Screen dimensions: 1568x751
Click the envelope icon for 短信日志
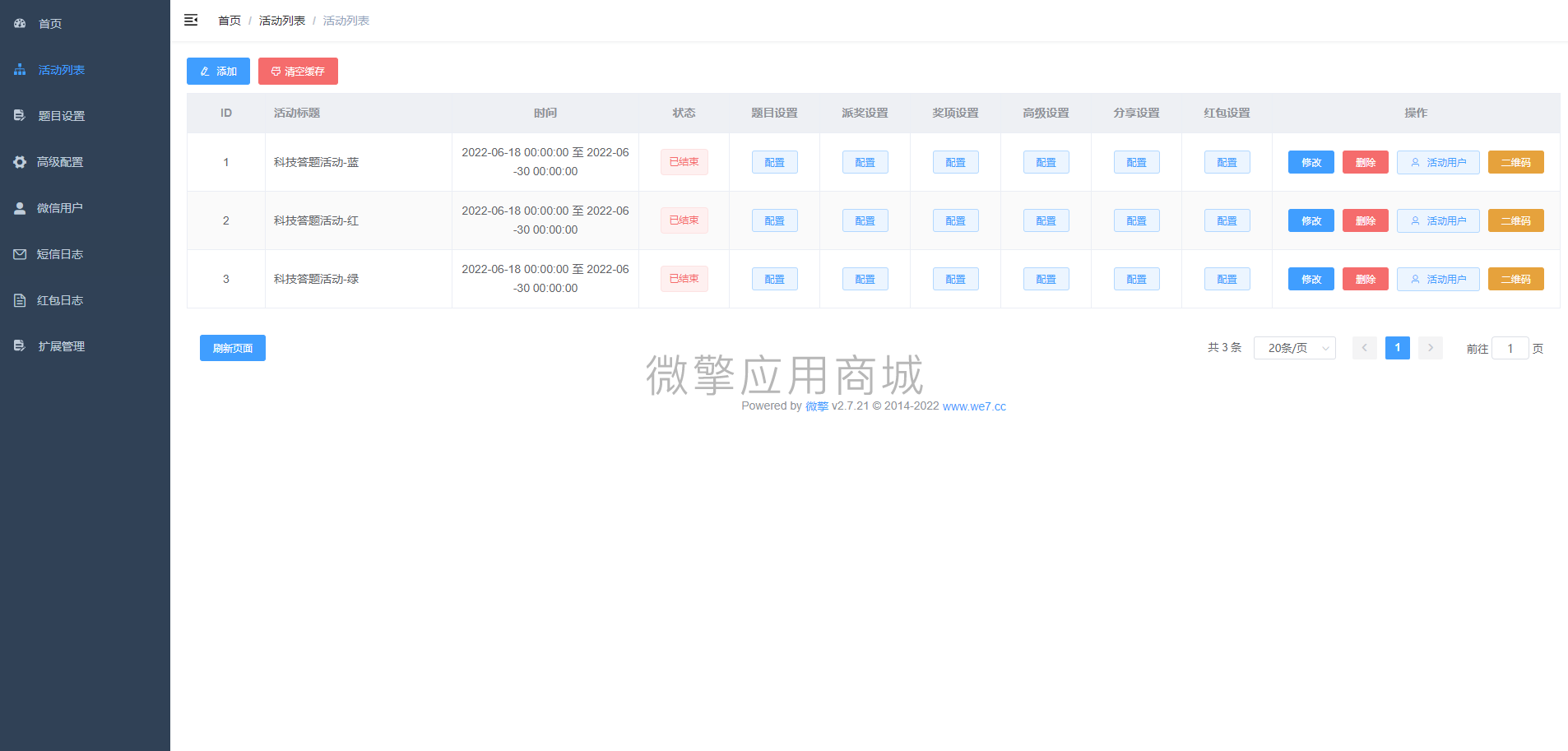pos(20,254)
